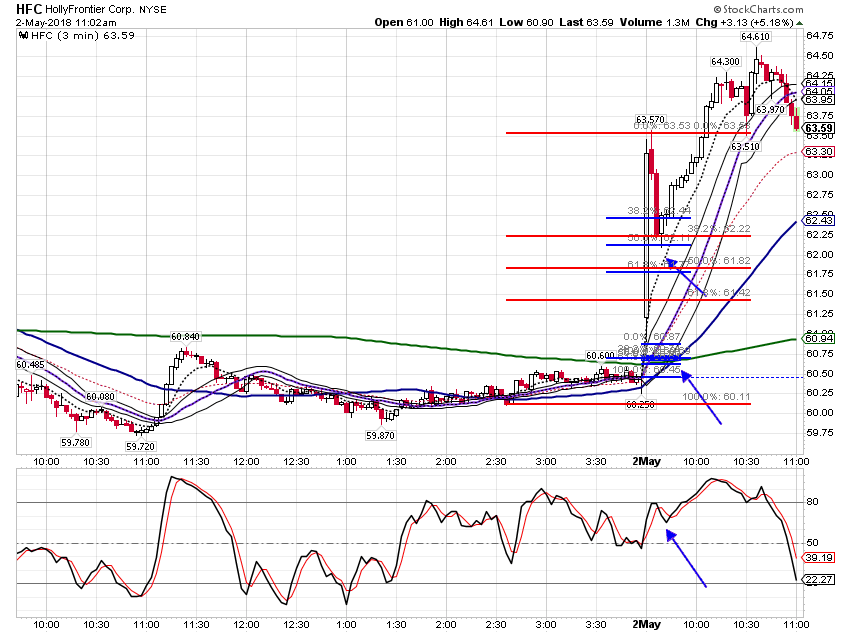Click the green up-triangle after the Chg value
The width and height of the screenshot is (850, 633).
pos(800,23)
